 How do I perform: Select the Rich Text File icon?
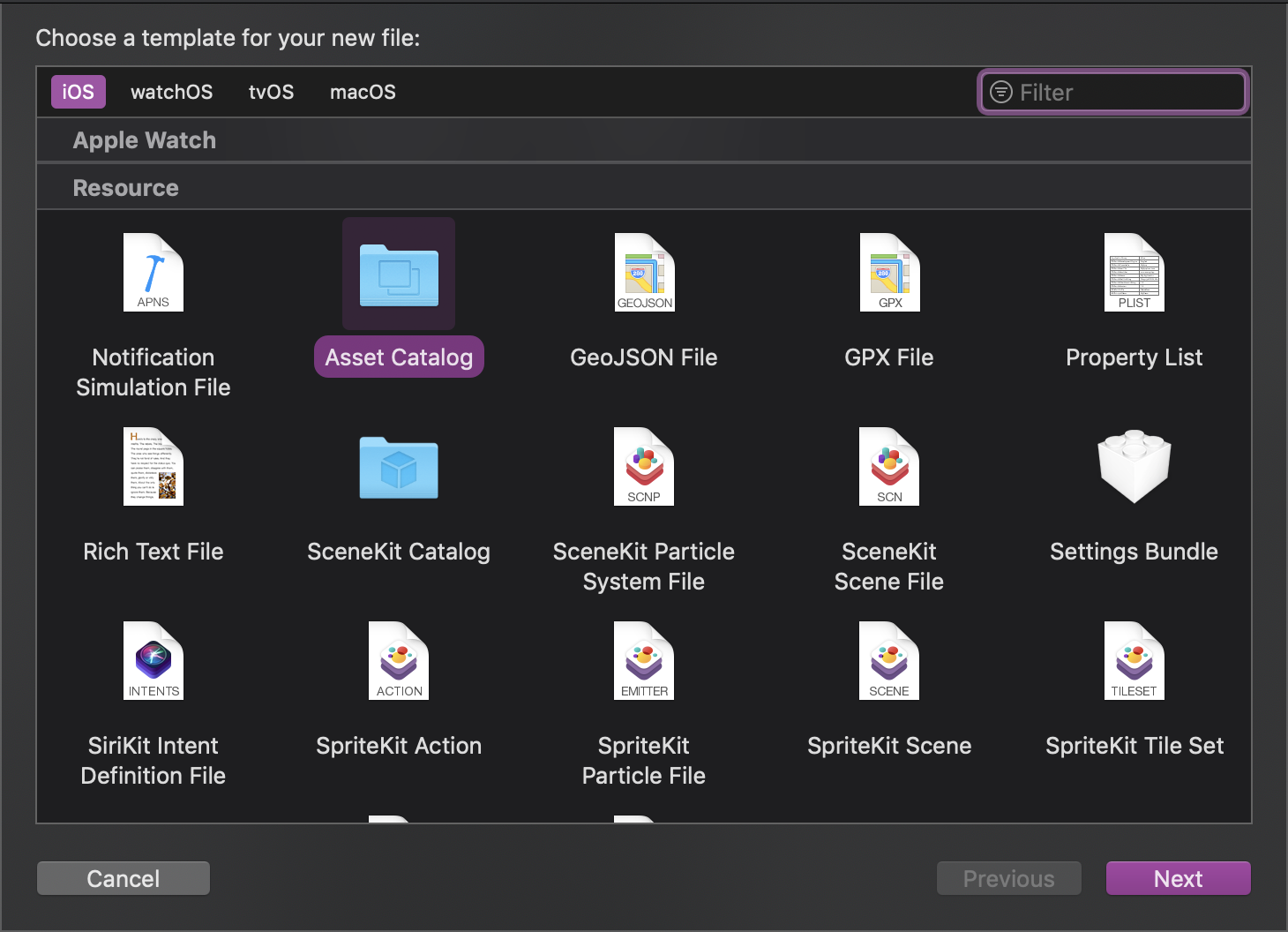[x=154, y=467]
